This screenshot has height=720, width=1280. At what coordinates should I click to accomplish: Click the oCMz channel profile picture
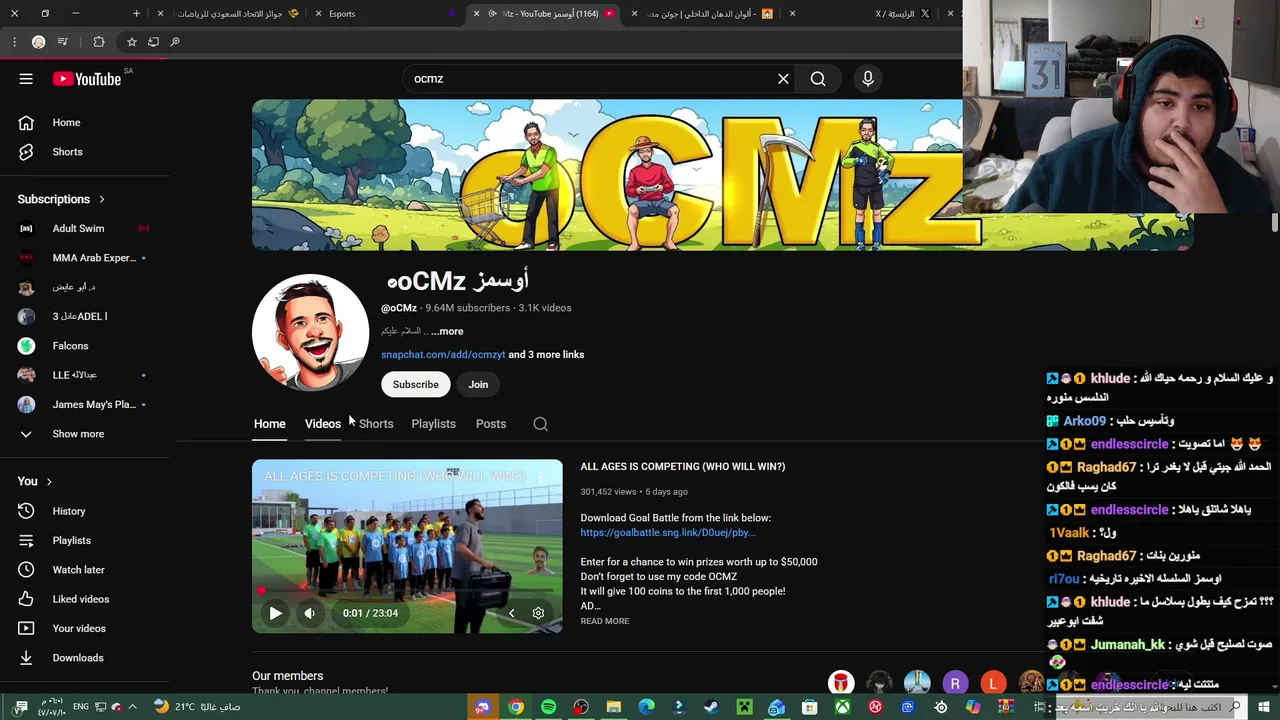(x=310, y=332)
